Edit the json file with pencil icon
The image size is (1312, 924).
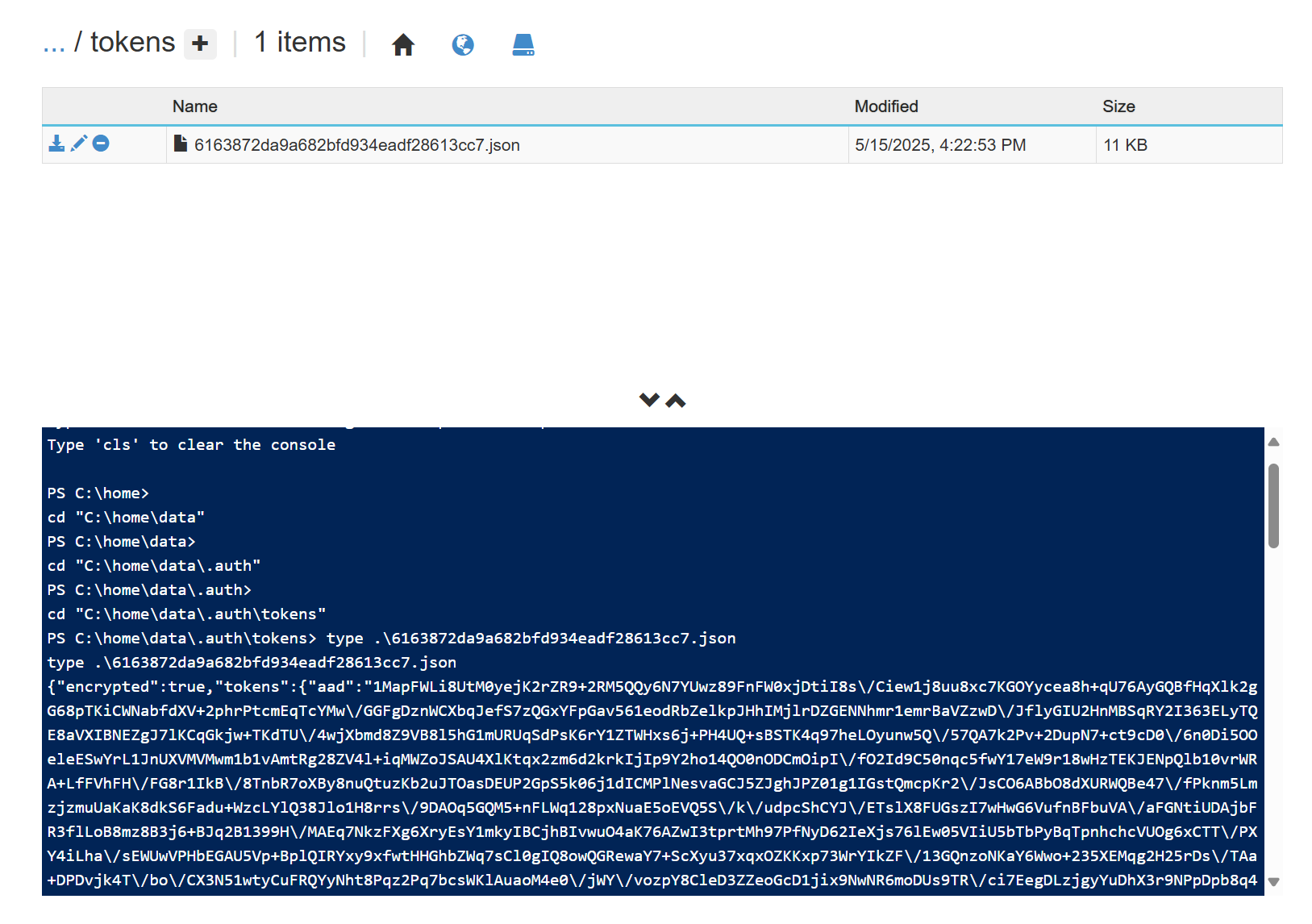[79, 144]
